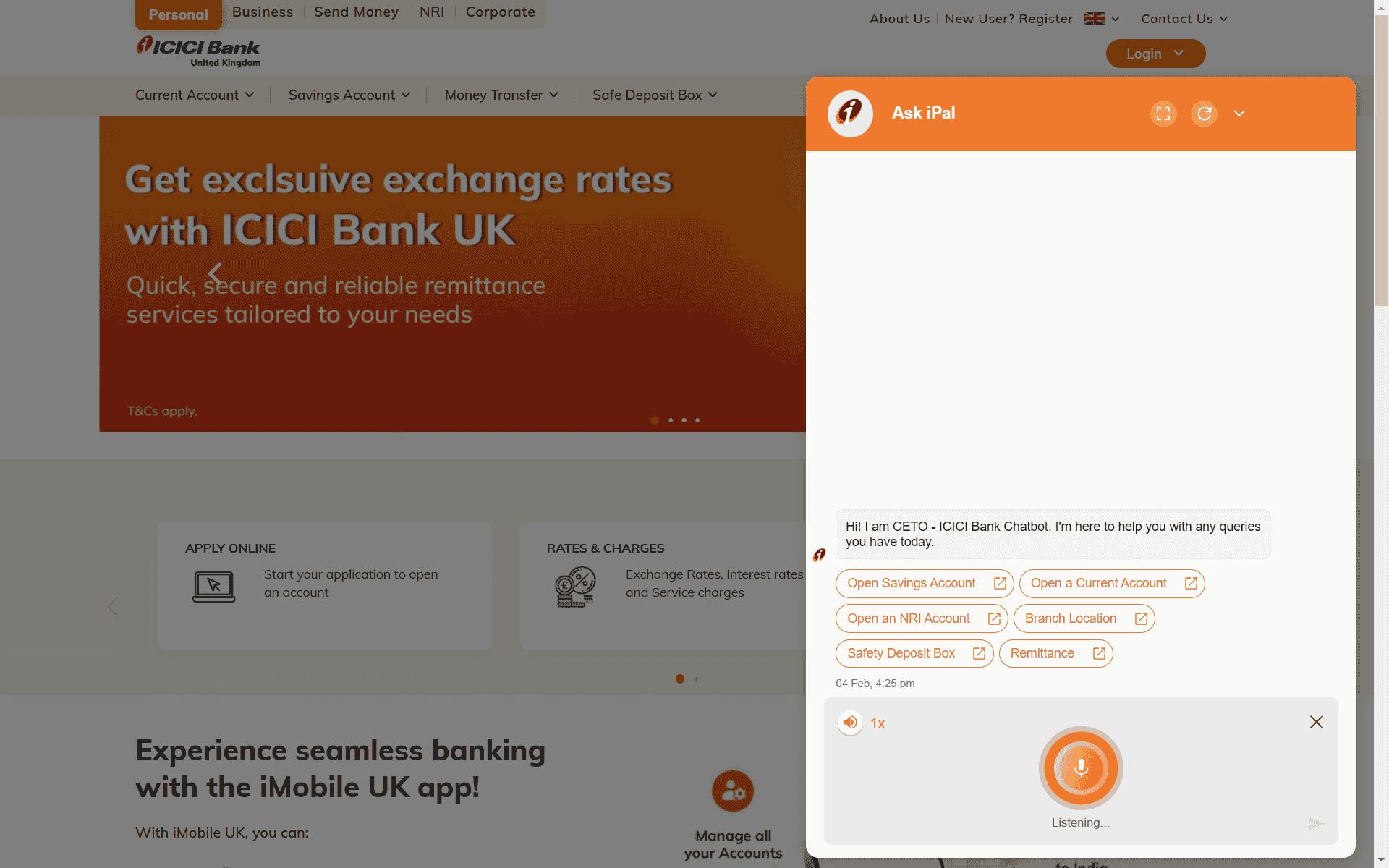1389x868 pixels.
Task: Click the audio speaker icon in chat
Action: [x=849, y=721]
